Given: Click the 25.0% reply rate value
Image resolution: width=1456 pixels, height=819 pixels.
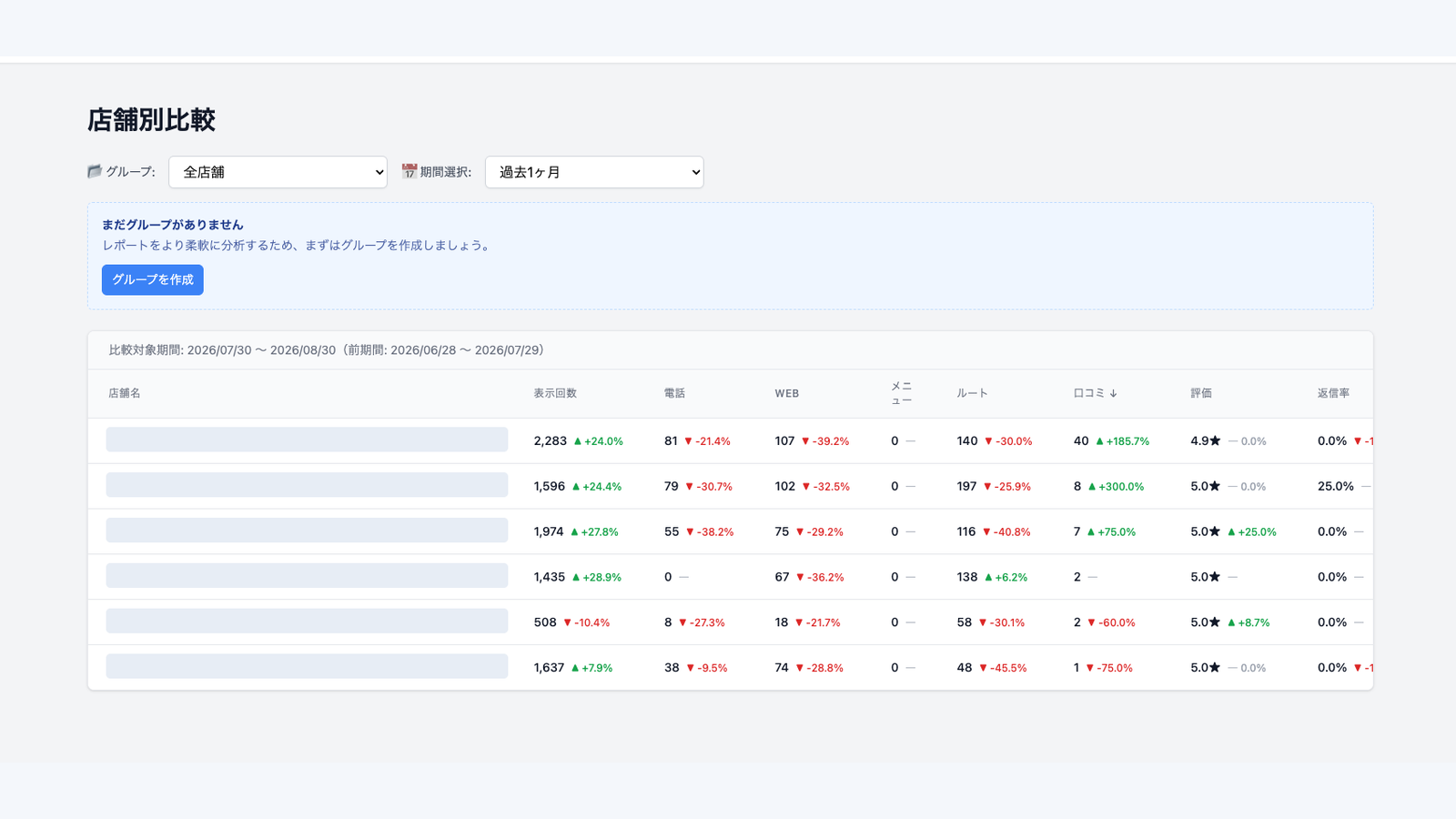Looking at the screenshot, I should click(1336, 486).
